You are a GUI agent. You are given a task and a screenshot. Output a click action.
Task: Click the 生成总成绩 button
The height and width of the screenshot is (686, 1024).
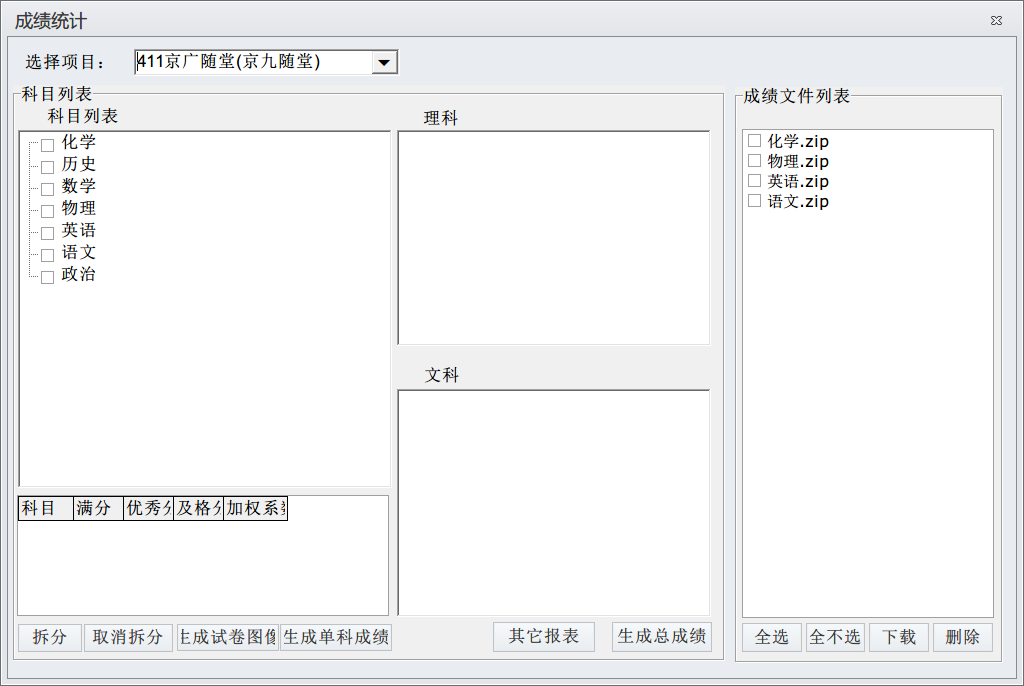tap(662, 636)
